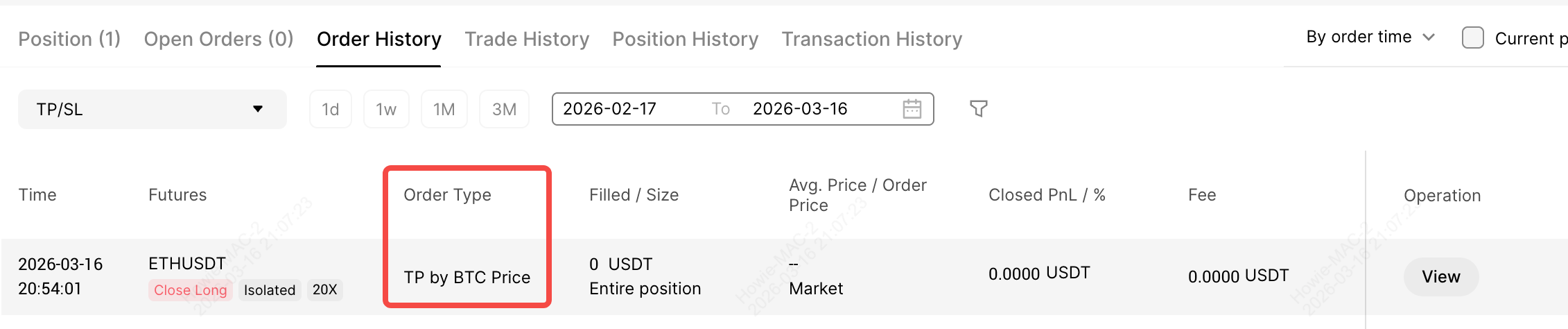Open the Position History tab

pos(685,39)
